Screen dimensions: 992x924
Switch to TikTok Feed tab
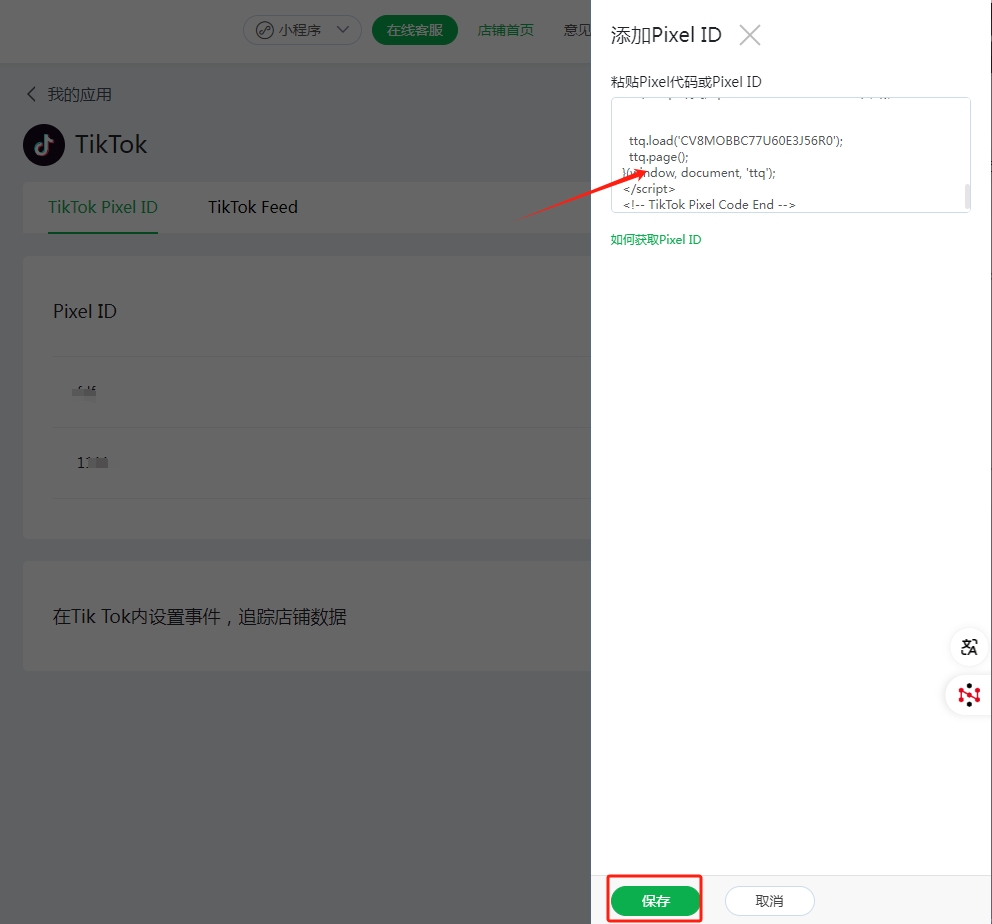[253, 207]
